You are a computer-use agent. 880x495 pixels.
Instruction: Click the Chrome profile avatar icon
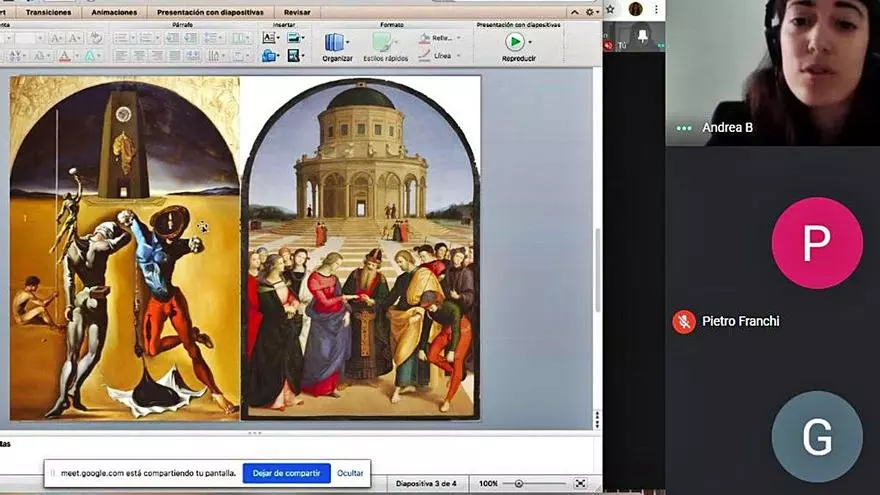point(635,9)
